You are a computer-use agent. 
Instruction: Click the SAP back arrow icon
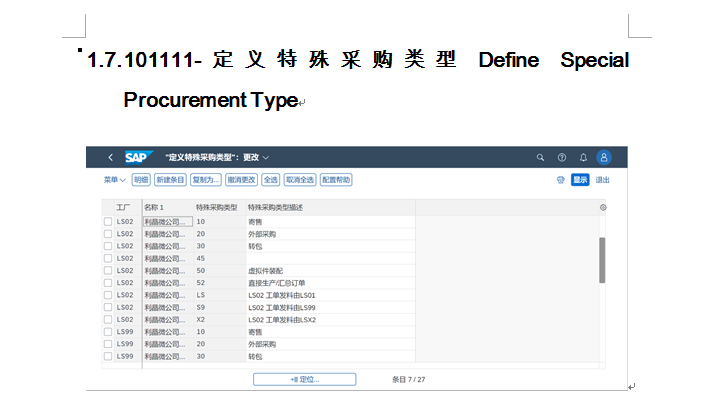110,157
